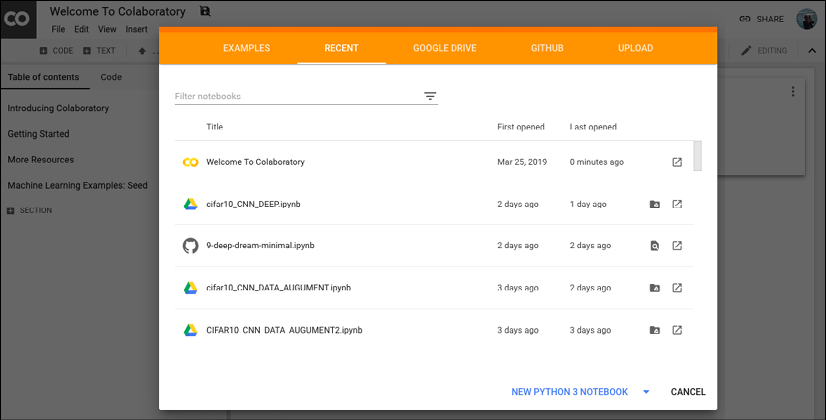Open the View menu
The width and height of the screenshot is (826, 420).
(x=107, y=30)
